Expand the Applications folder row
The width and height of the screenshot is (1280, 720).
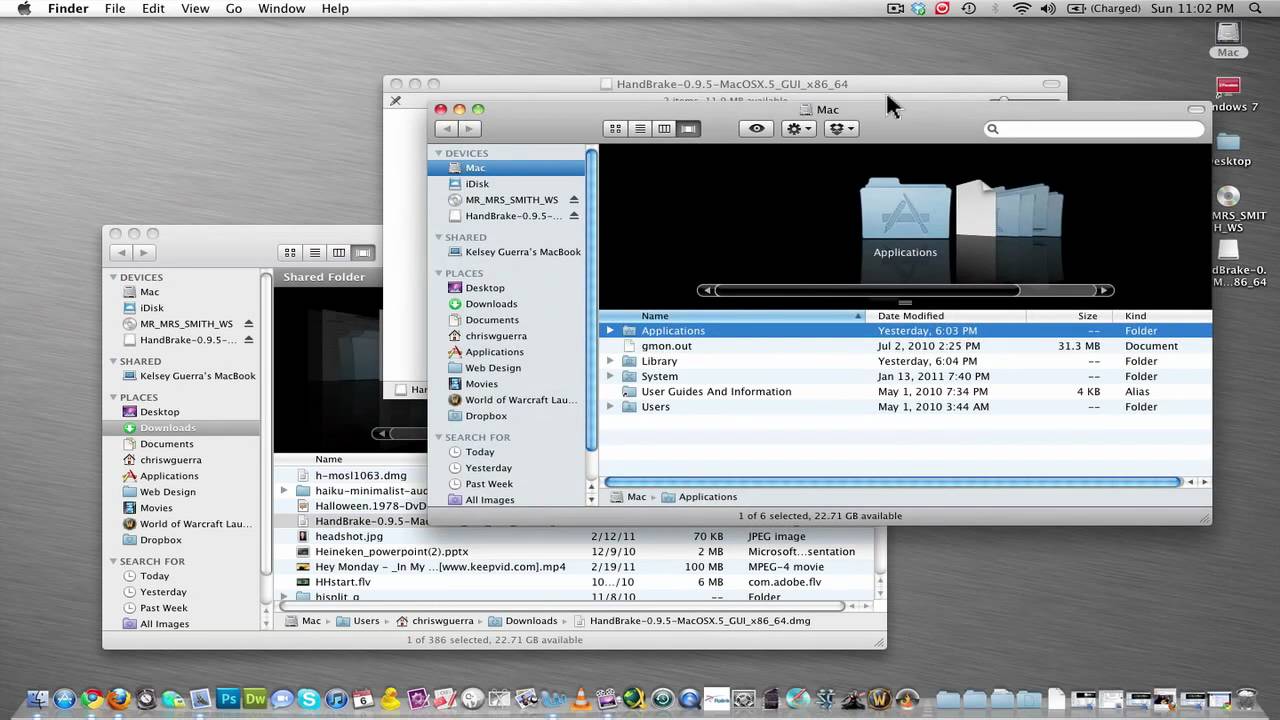click(x=610, y=331)
